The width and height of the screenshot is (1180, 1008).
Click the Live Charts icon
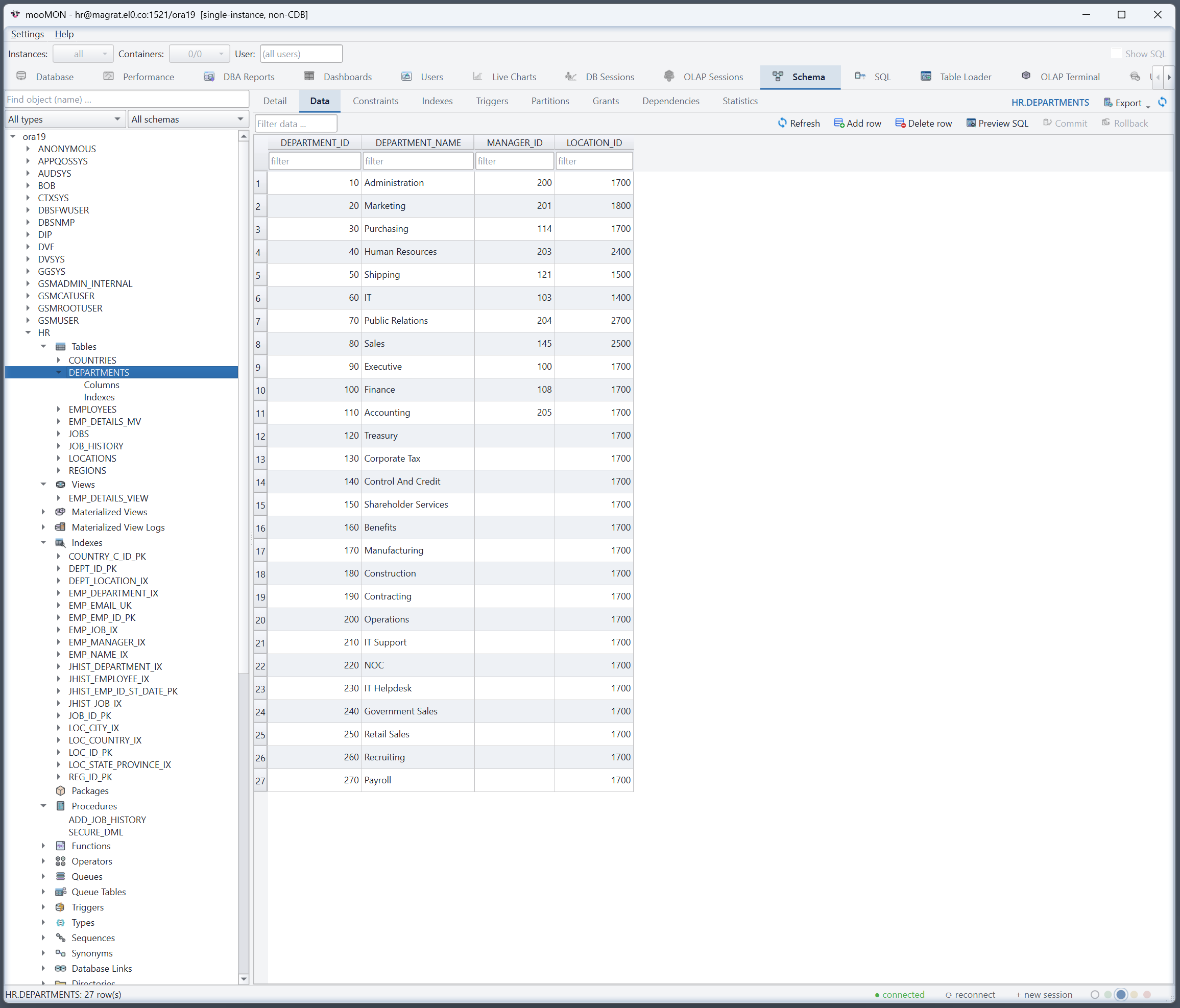coord(478,76)
